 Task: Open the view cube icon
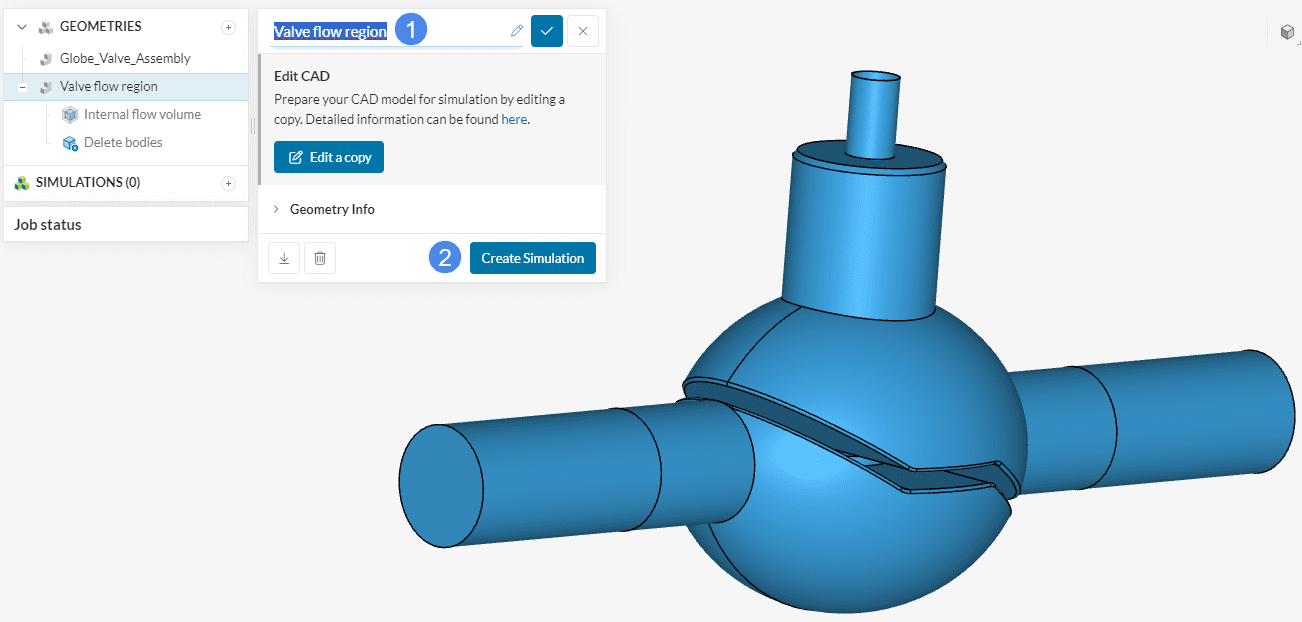click(1287, 33)
